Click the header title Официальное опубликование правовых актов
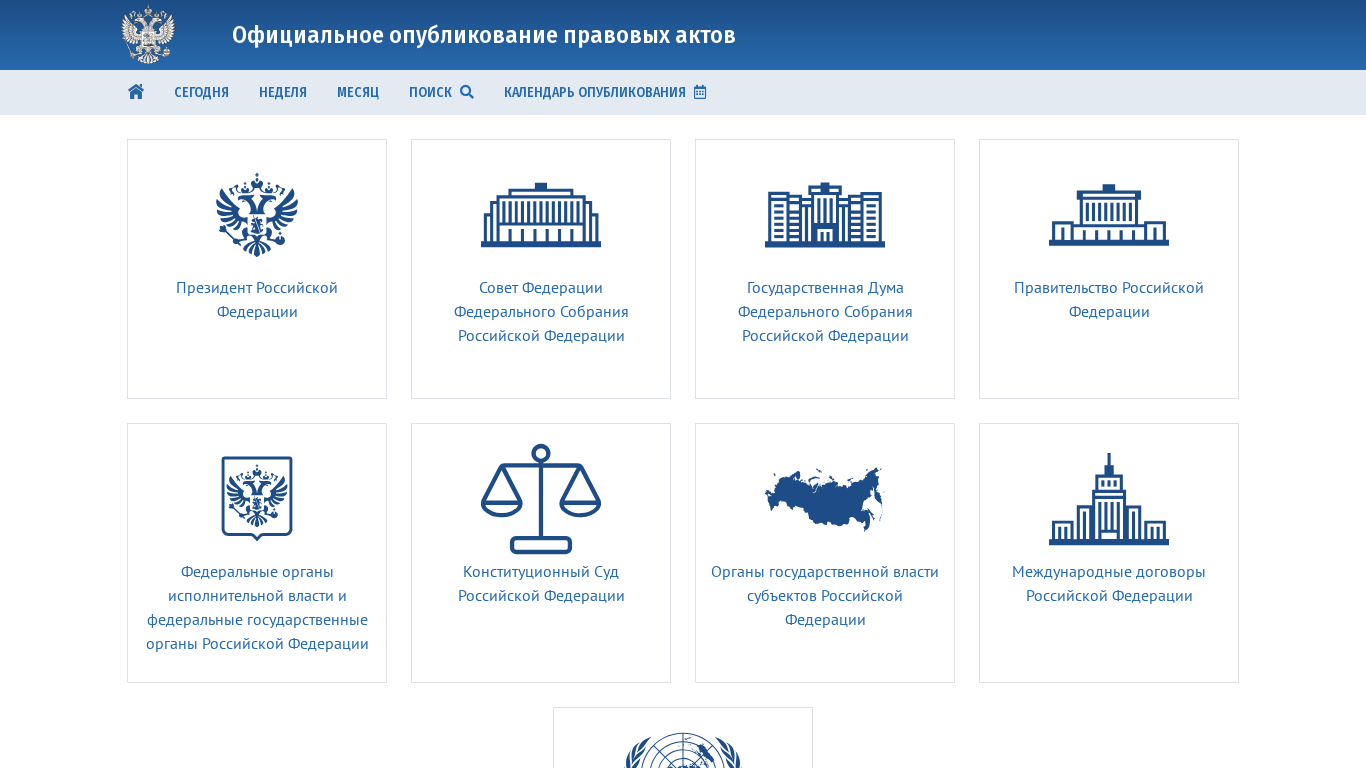Screen dimensions: 1366x768 (x=484, y=35)
